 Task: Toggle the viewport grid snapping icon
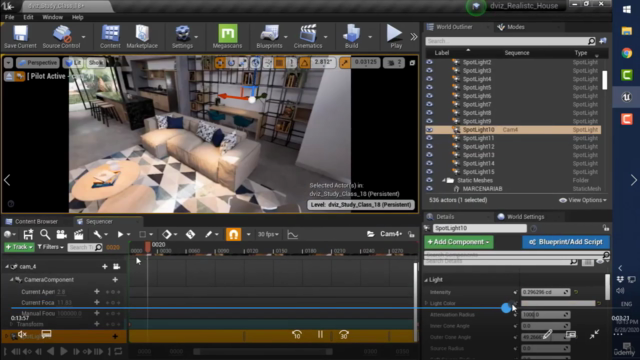tap(279, 62)
